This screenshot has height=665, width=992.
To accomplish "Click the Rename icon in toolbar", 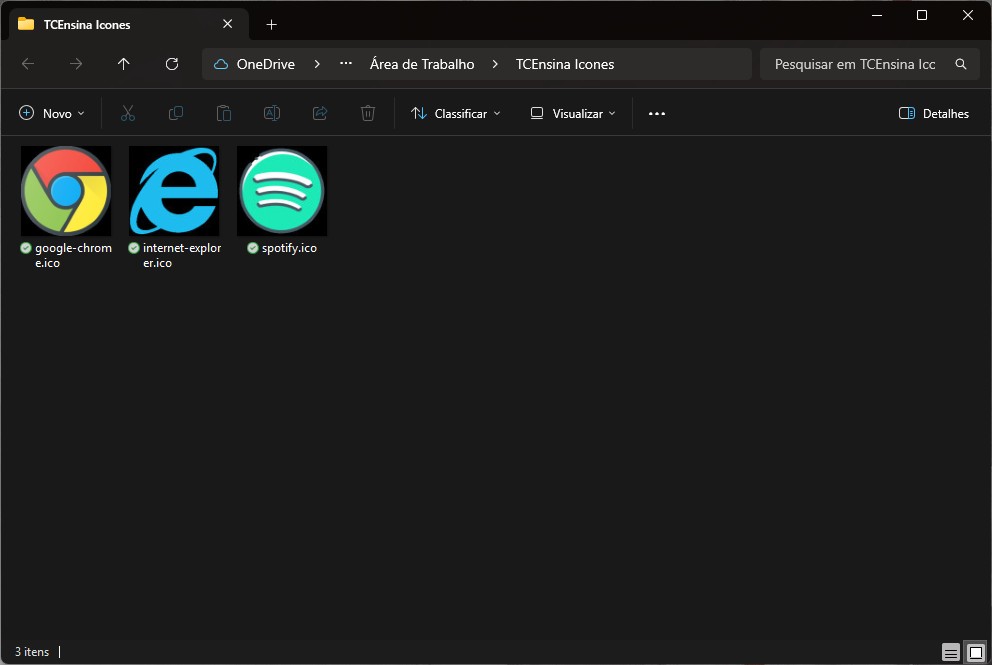I will (271, 114).
